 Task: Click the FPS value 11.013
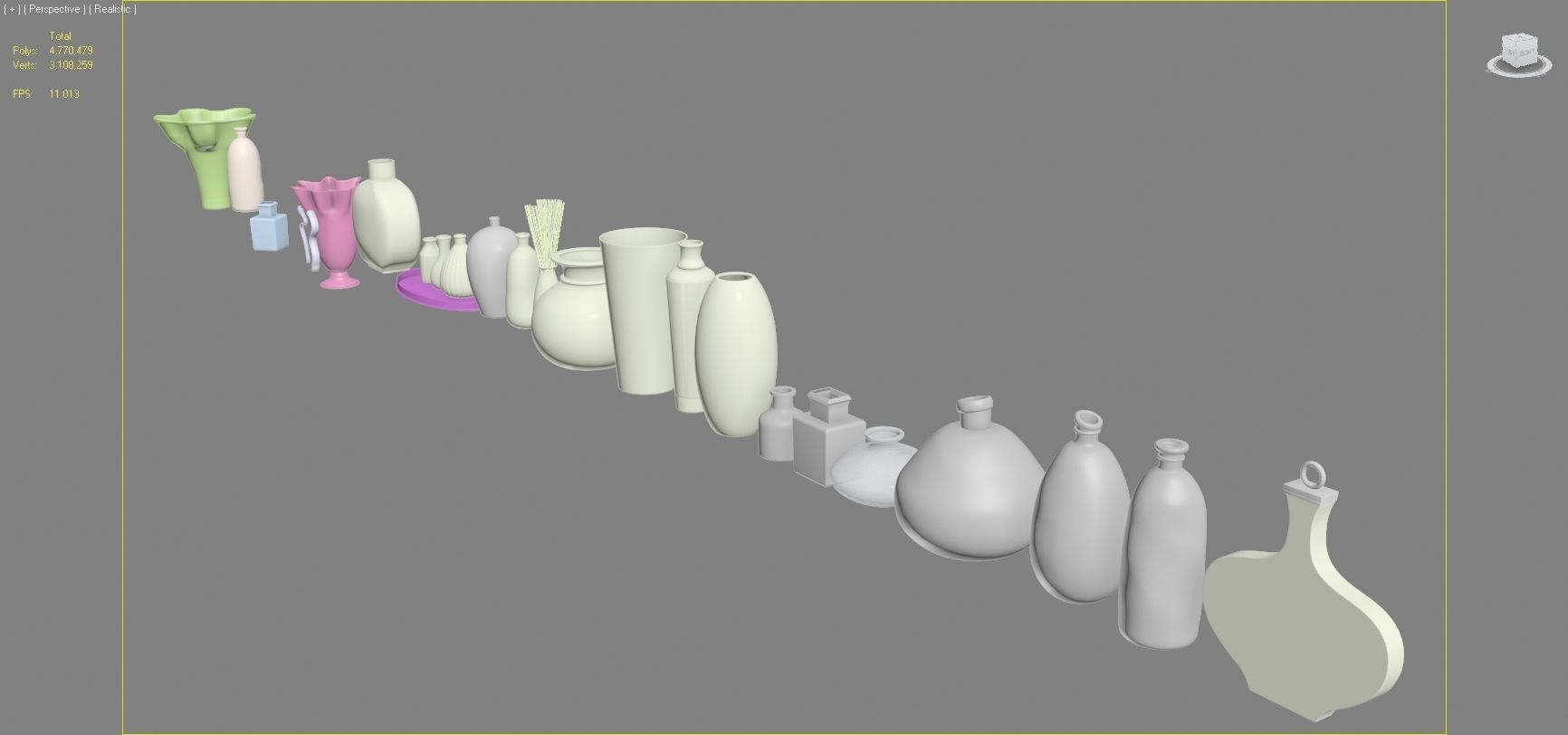coord(64,94)
